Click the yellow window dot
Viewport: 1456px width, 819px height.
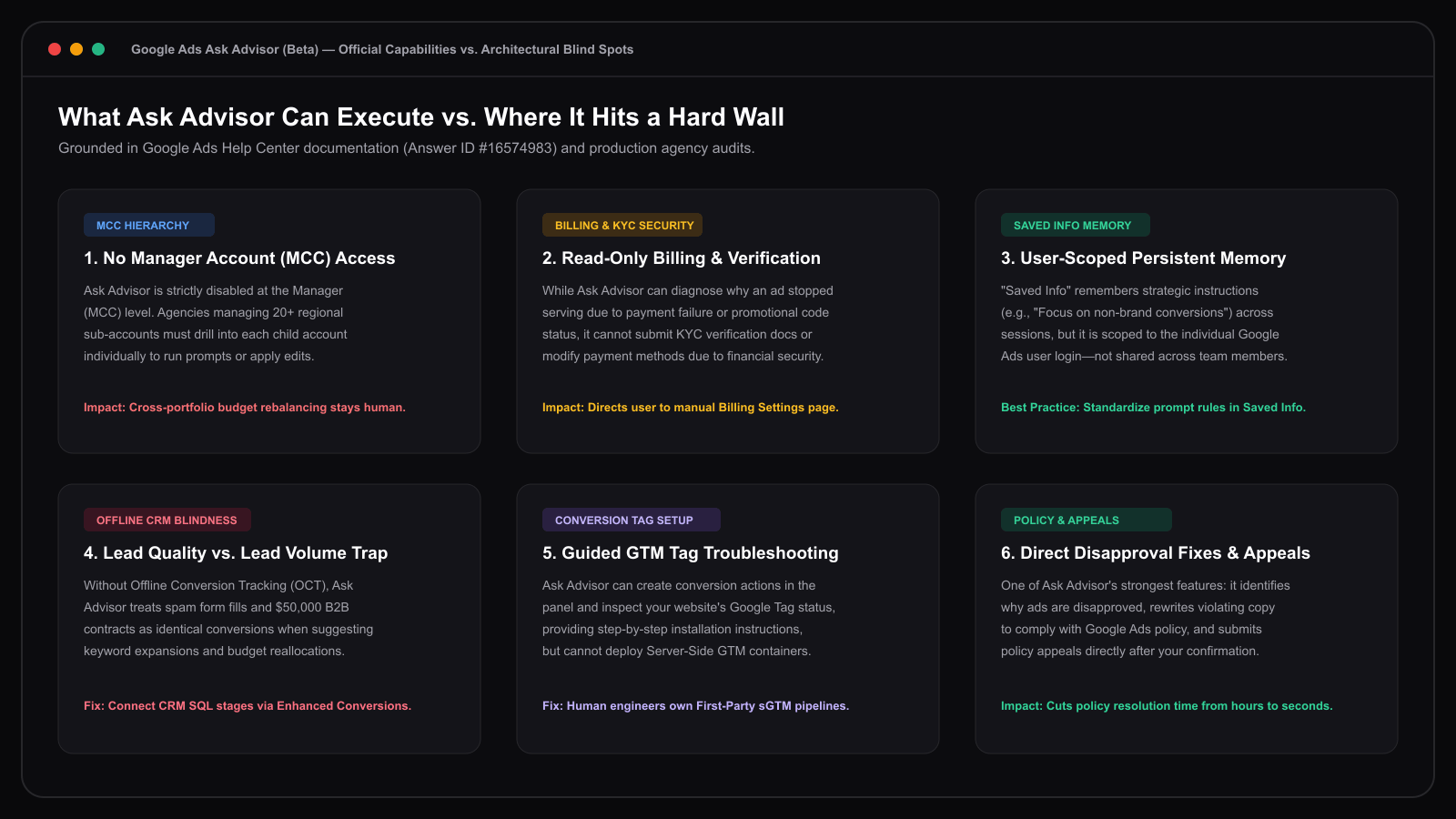(76, 49)
